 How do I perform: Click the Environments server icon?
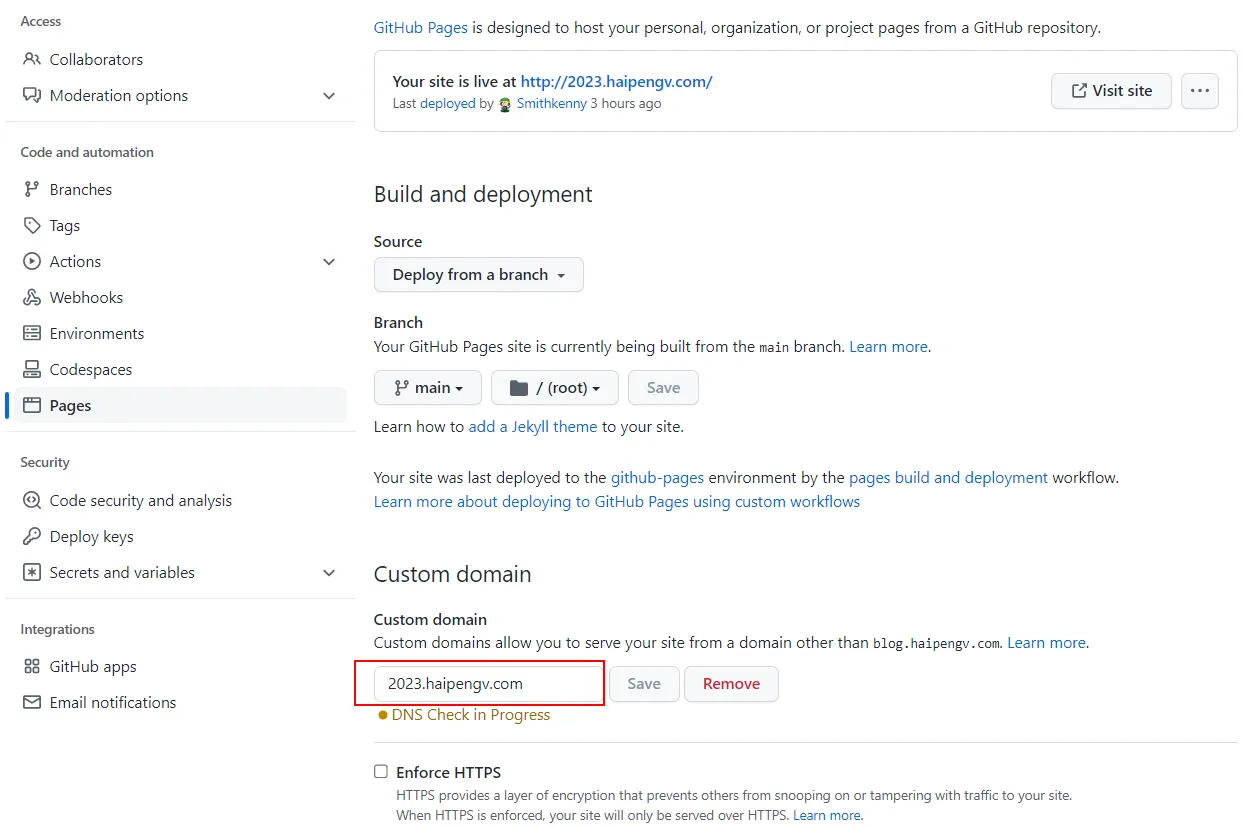tap(32, 333)
